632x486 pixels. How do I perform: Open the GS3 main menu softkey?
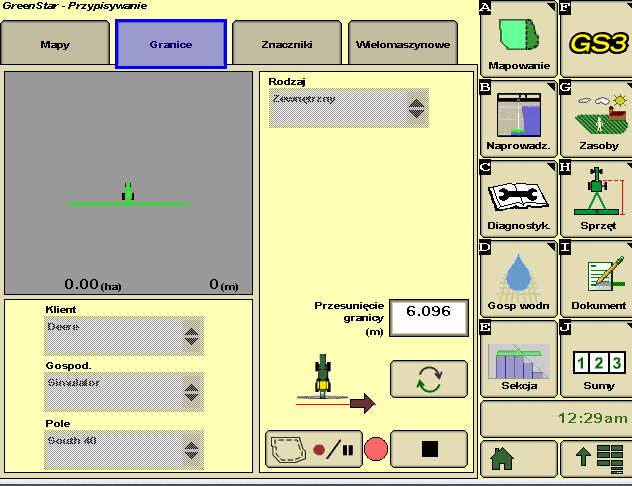click(x=597, y=39)
